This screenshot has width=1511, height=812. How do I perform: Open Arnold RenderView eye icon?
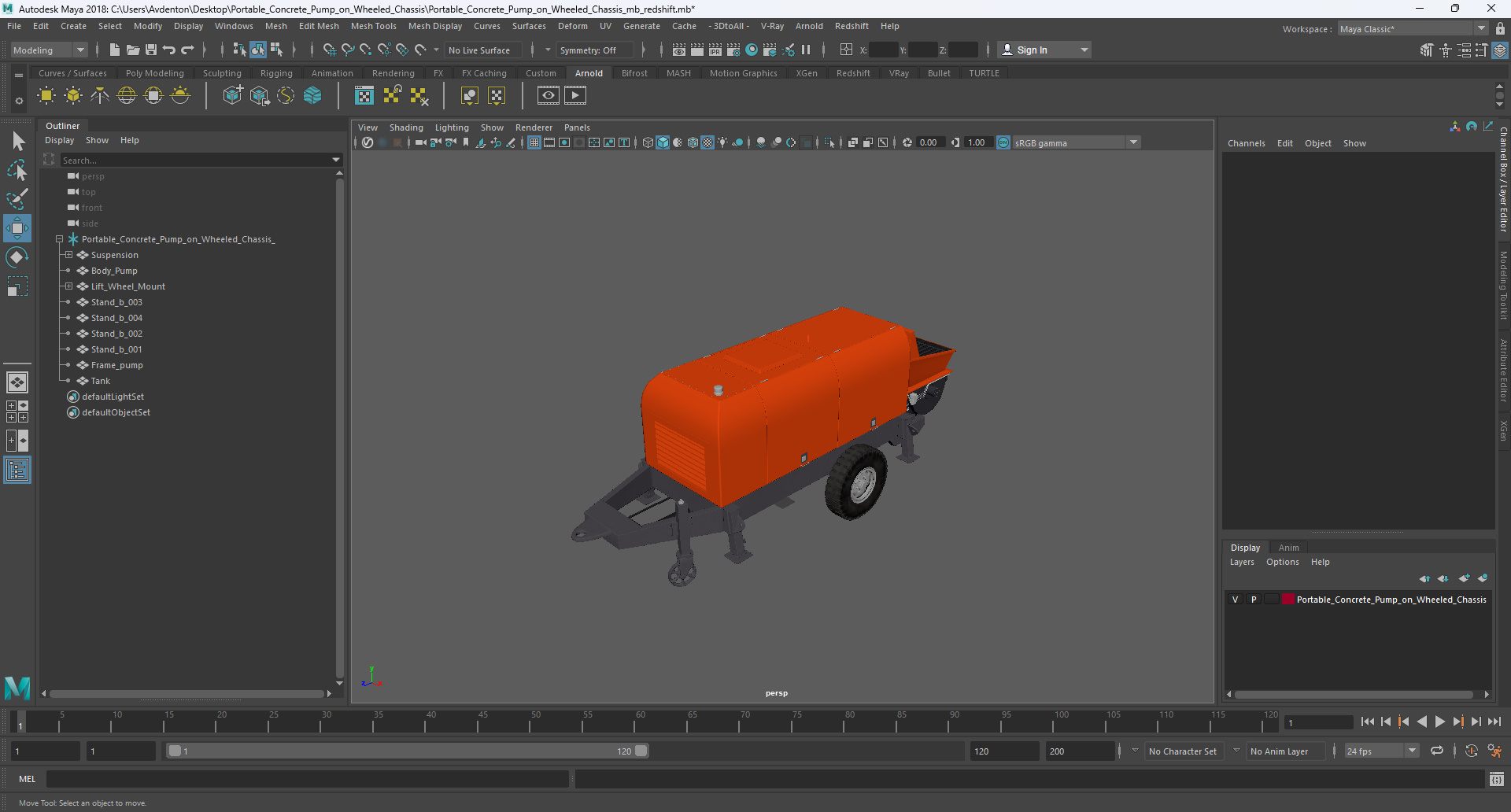549,96
